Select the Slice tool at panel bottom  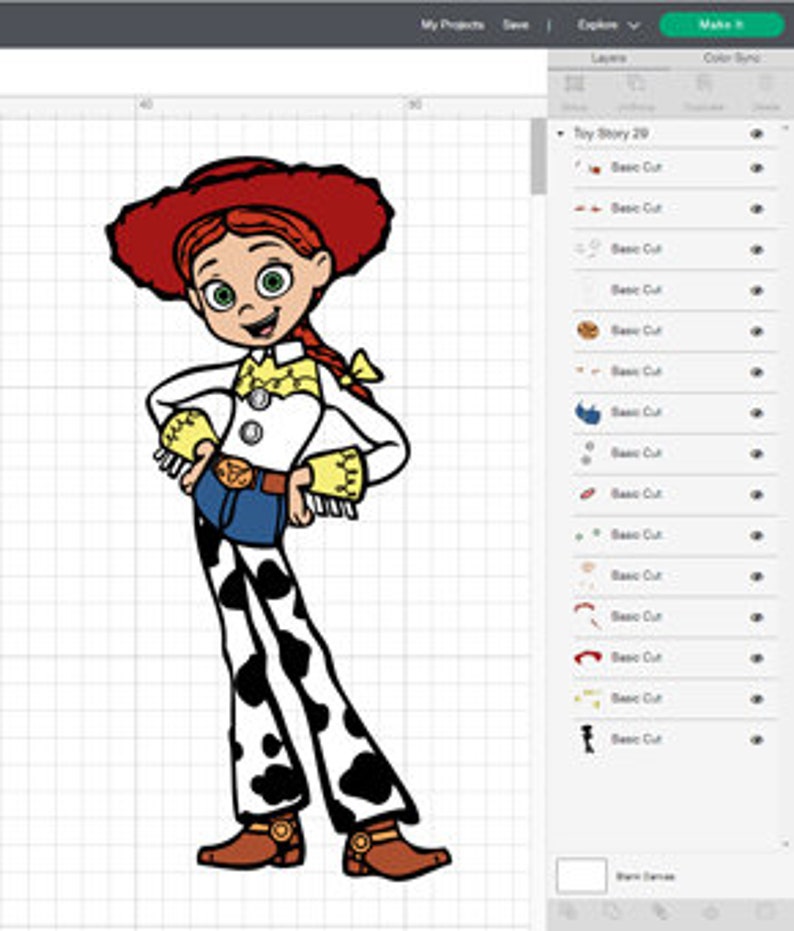point(568,911)
